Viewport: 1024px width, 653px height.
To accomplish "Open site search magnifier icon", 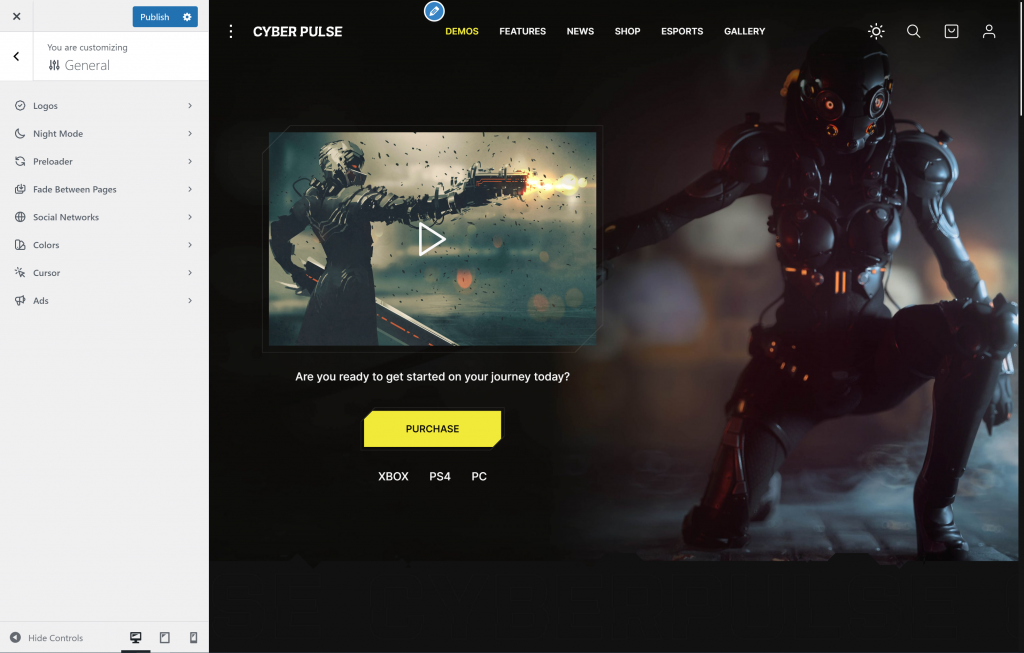I will [914, 31].
